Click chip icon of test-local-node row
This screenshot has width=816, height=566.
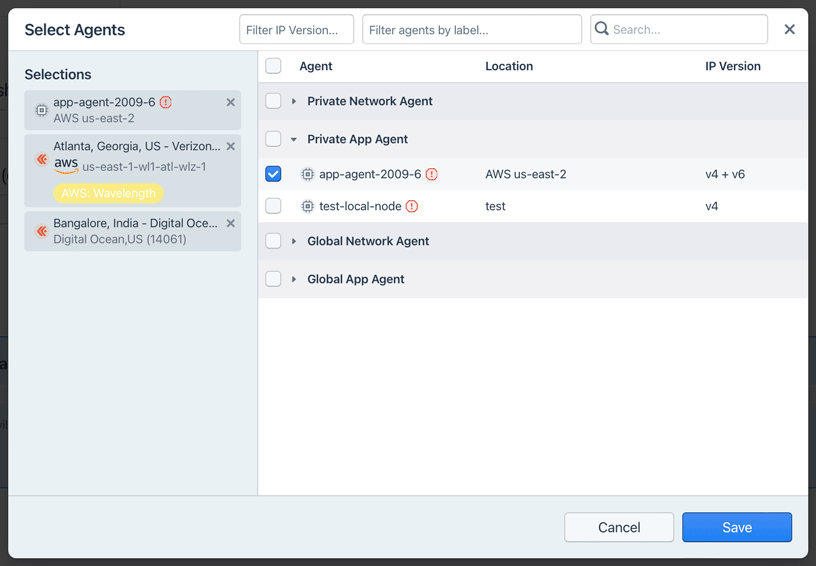pos(308,207)
